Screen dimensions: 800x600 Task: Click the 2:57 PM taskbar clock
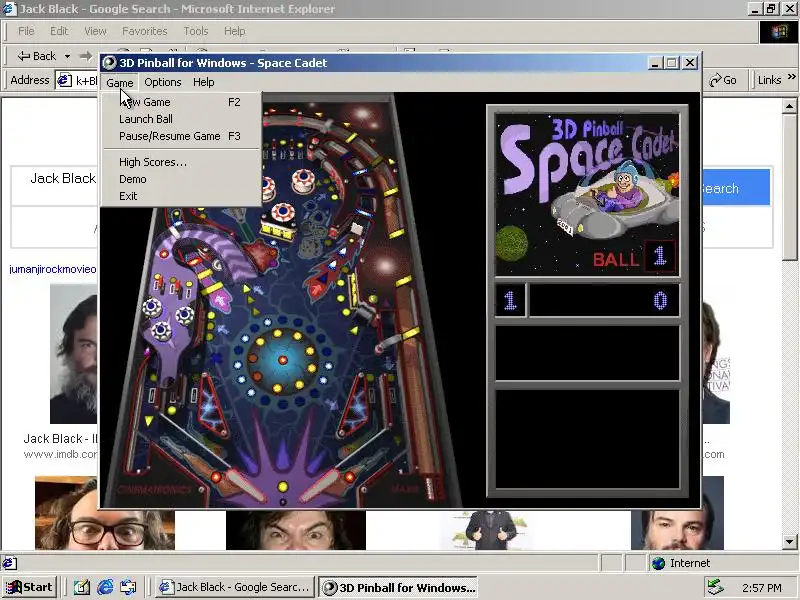(762, 588)
